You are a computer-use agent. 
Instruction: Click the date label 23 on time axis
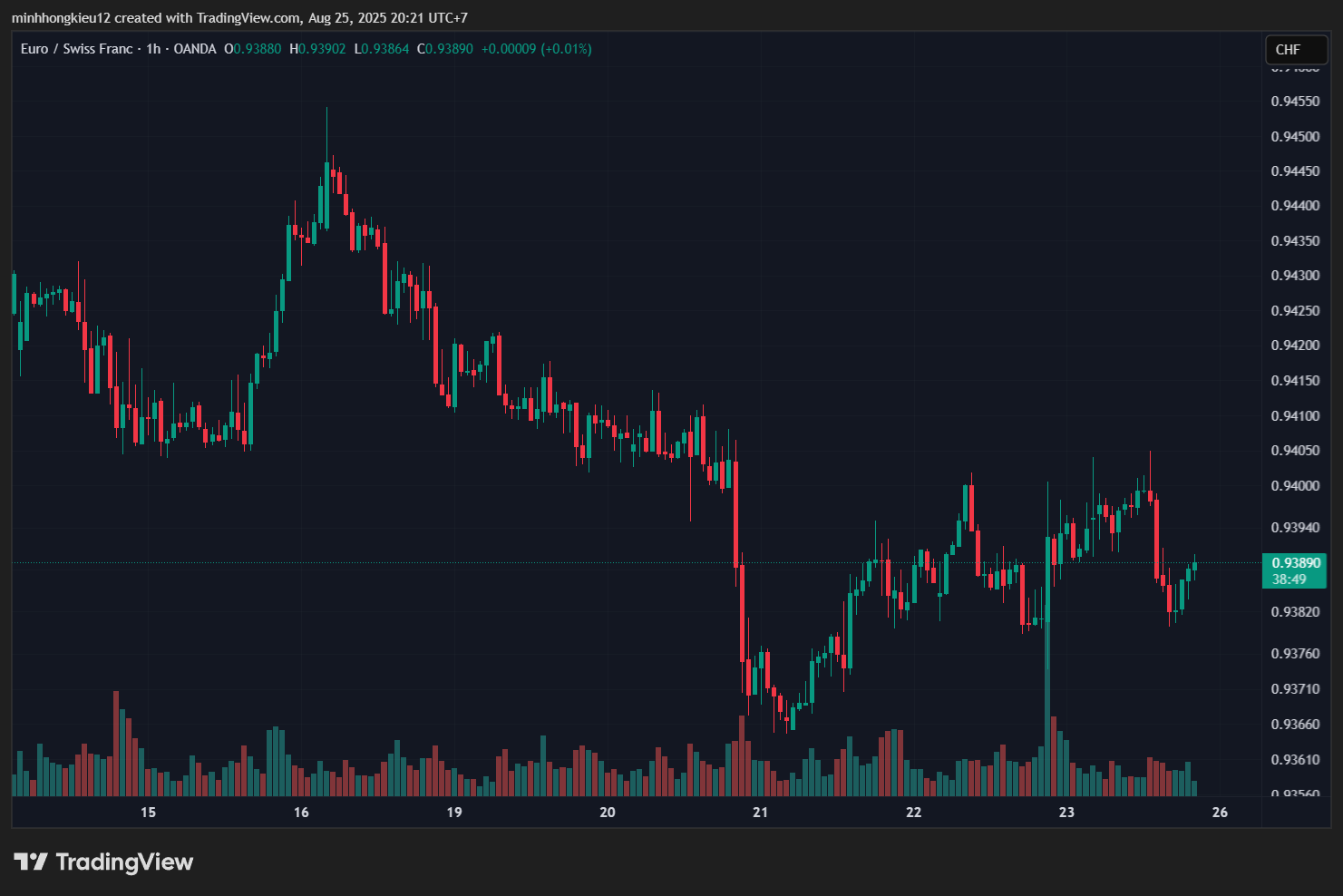click(1066, 813)
